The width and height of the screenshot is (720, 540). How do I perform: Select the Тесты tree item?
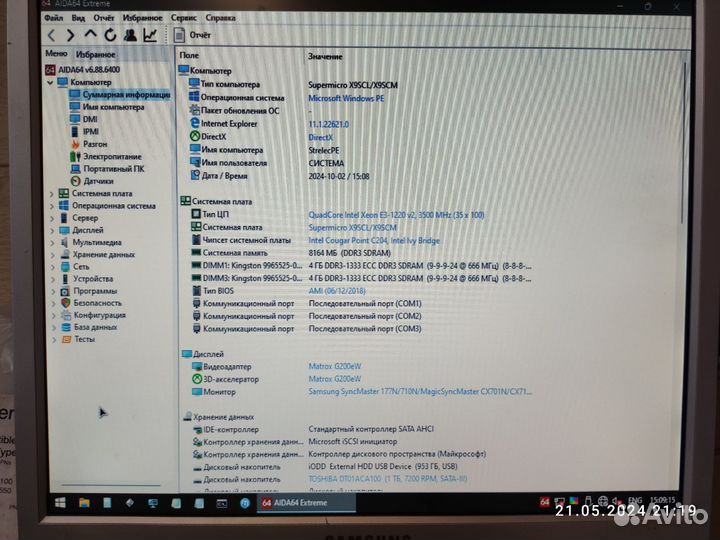[x=79, y=339]
